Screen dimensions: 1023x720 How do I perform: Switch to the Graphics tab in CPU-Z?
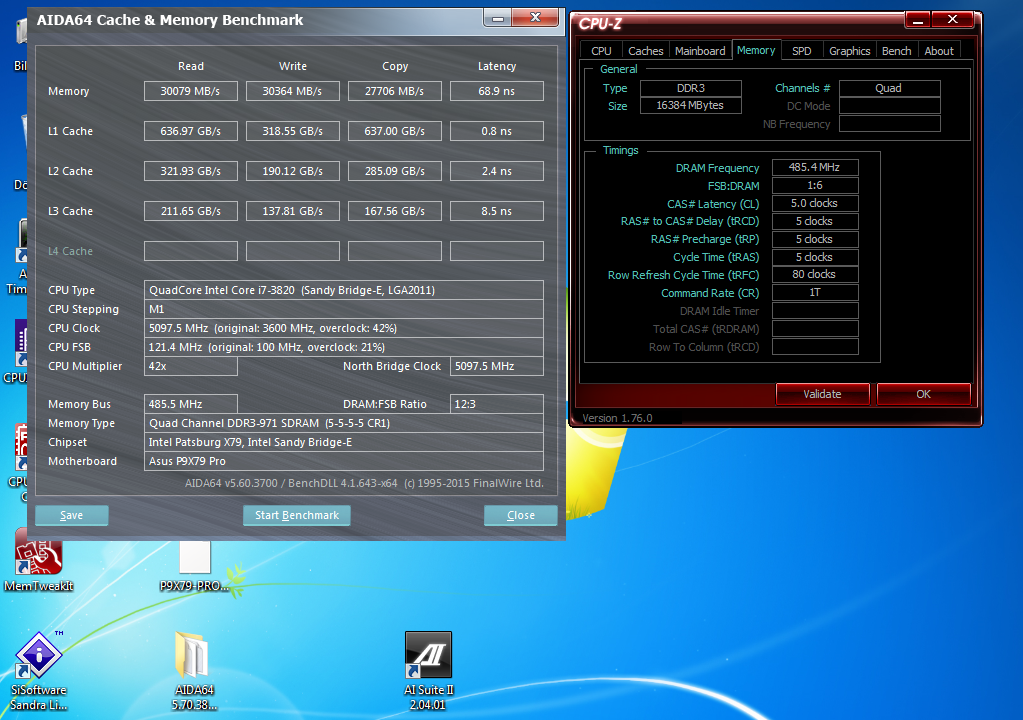click(x=849, y=51)
